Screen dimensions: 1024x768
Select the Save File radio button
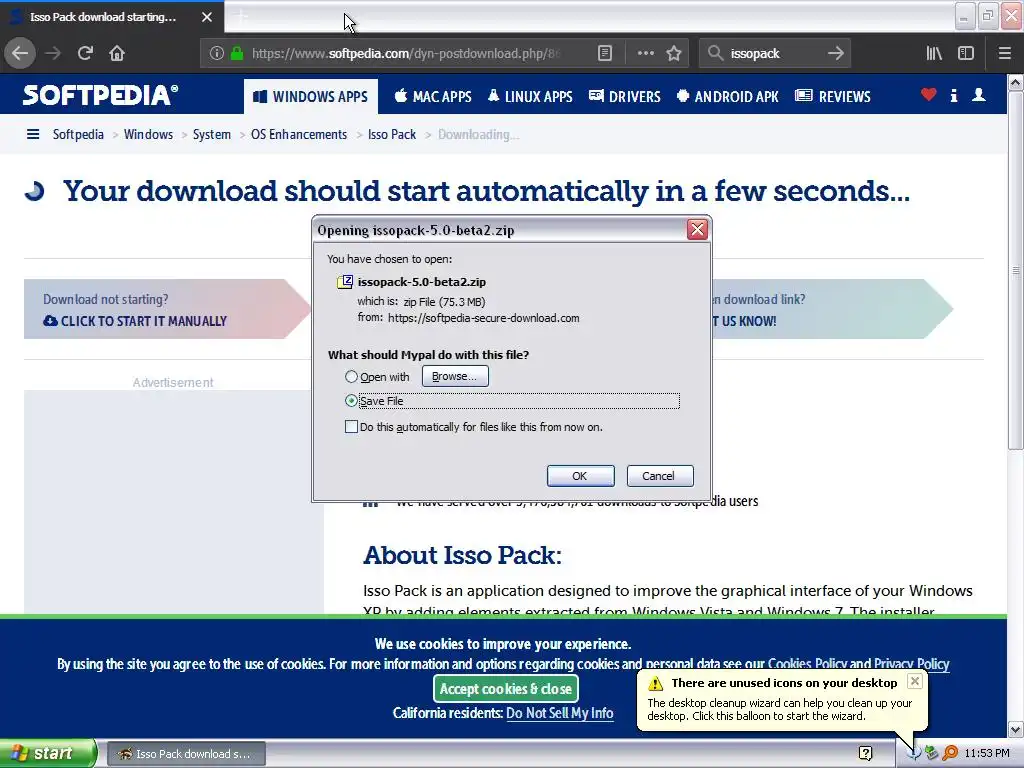point(351,400)
